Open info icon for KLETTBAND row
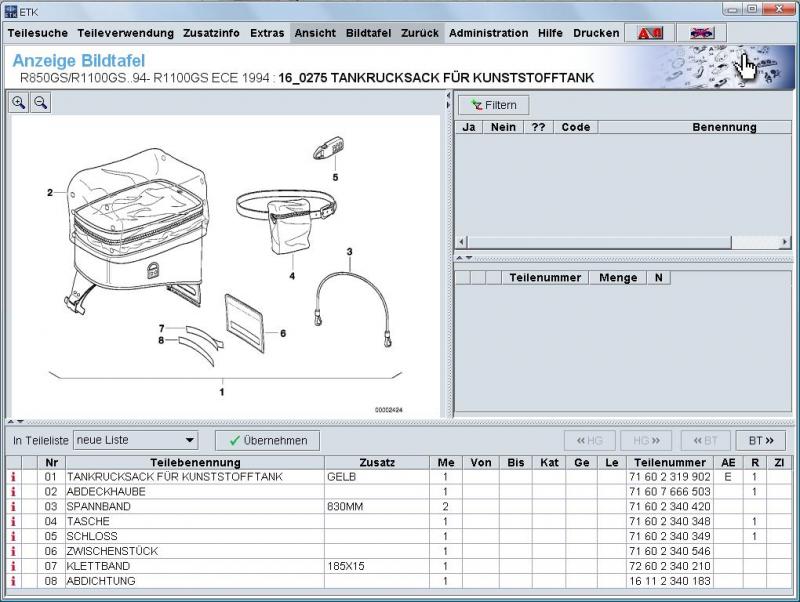 tap(13, 566)
